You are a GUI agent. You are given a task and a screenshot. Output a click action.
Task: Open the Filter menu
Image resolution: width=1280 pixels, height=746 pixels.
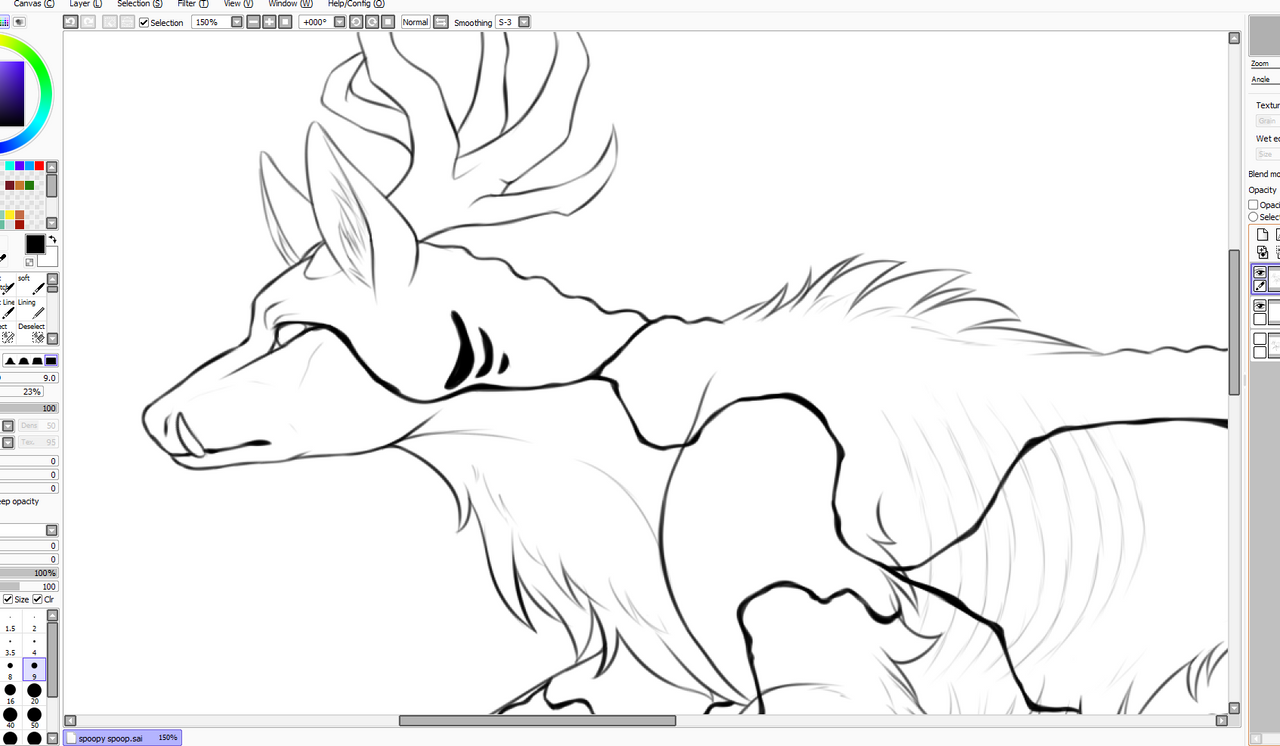click(x=192, y=4)
